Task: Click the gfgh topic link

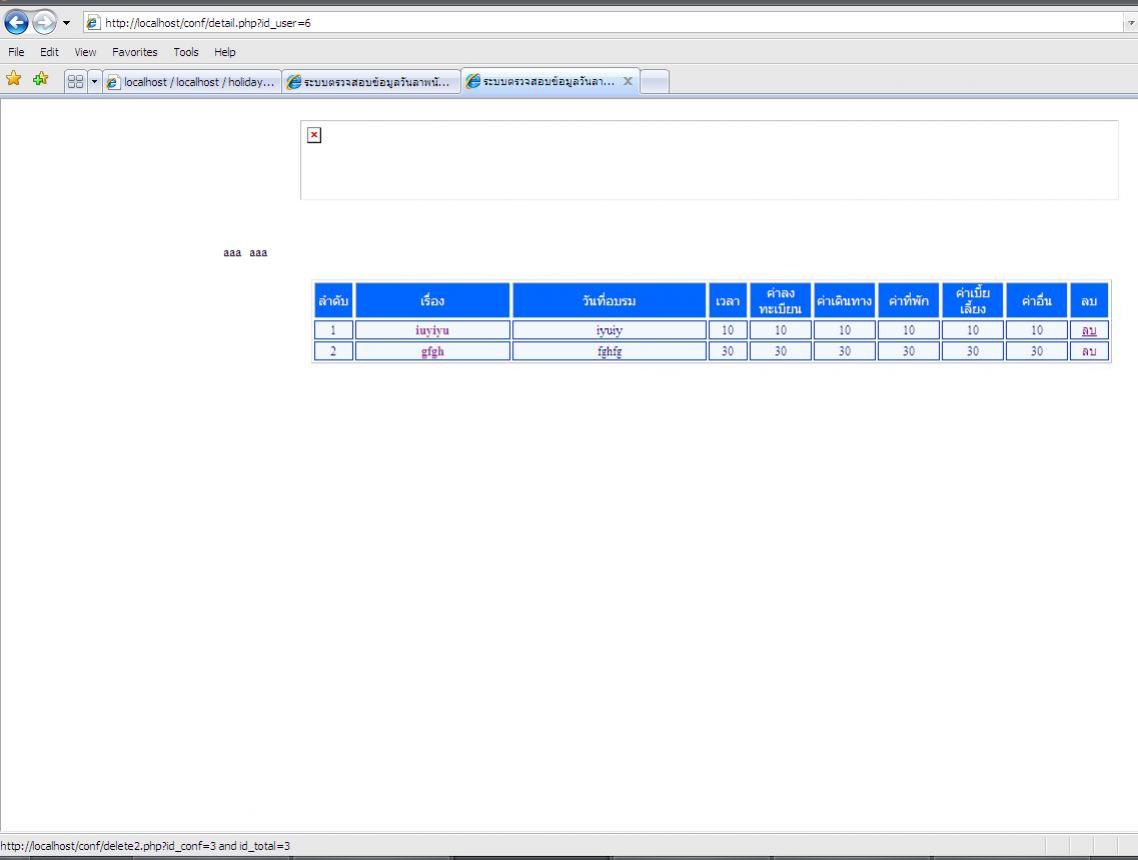Action: [x=433, y=351]
